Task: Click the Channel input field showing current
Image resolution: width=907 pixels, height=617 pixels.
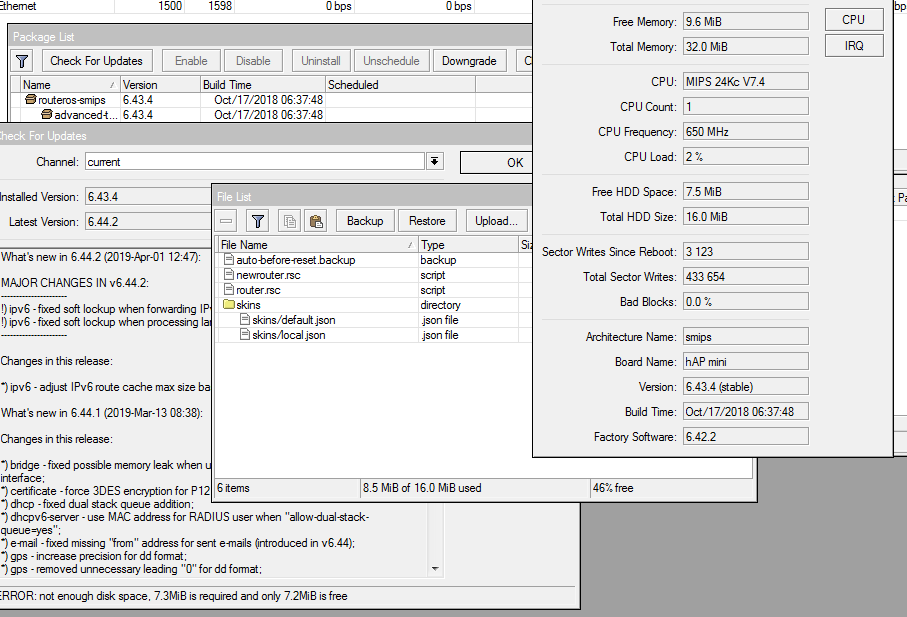Action: 254,162
